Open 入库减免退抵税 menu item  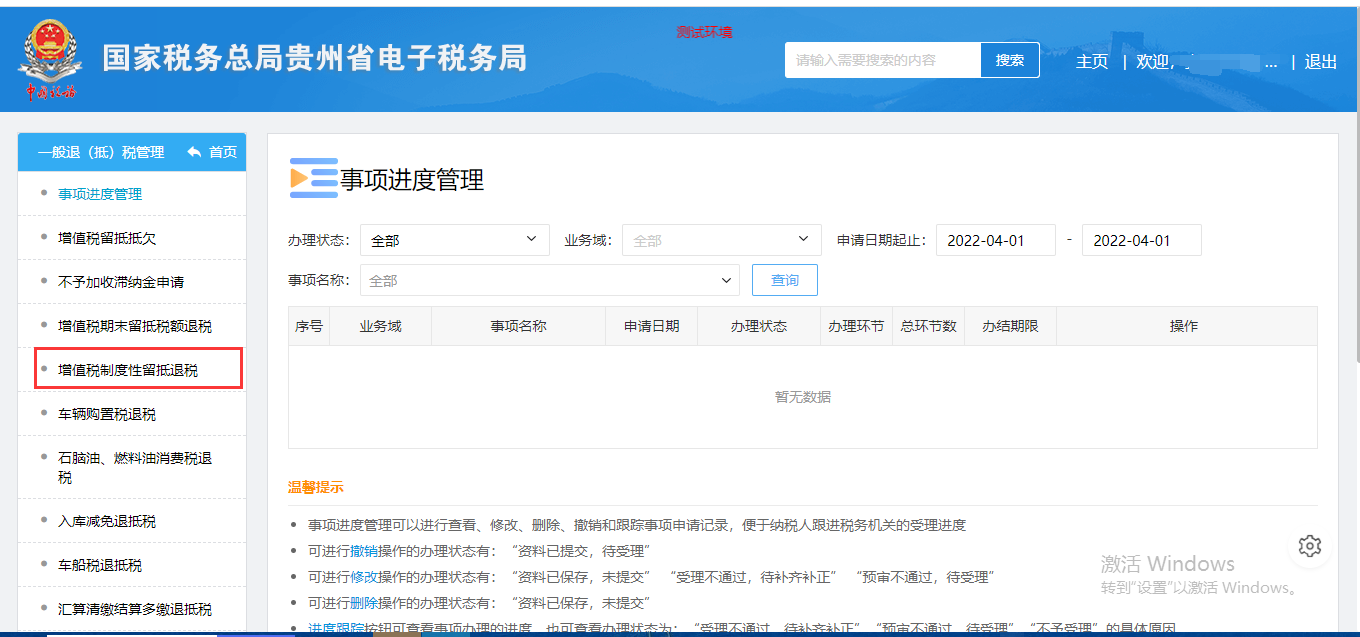coord(107,521)
